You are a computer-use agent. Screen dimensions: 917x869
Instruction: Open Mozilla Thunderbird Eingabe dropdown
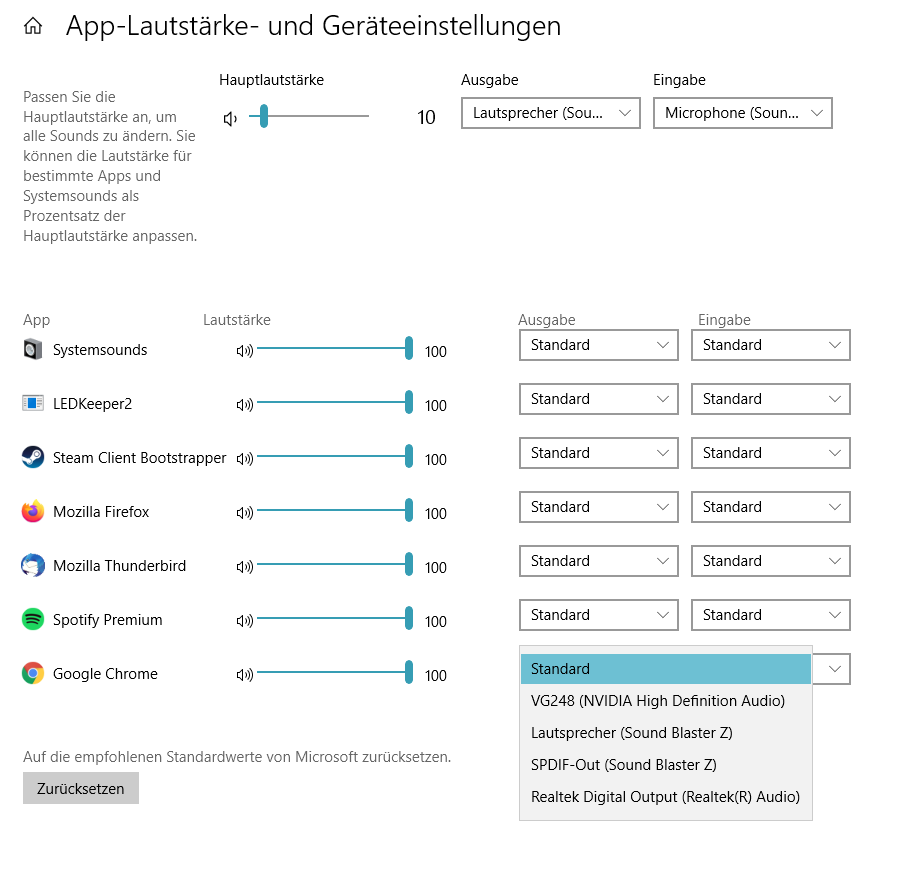pos(770,561)
